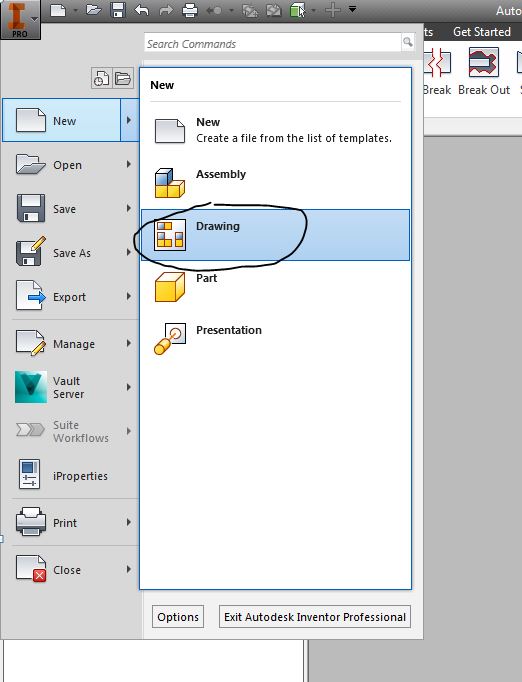522x682 pixels.
Task: Create a new Assembly file
Action: [x=275, y=183]
